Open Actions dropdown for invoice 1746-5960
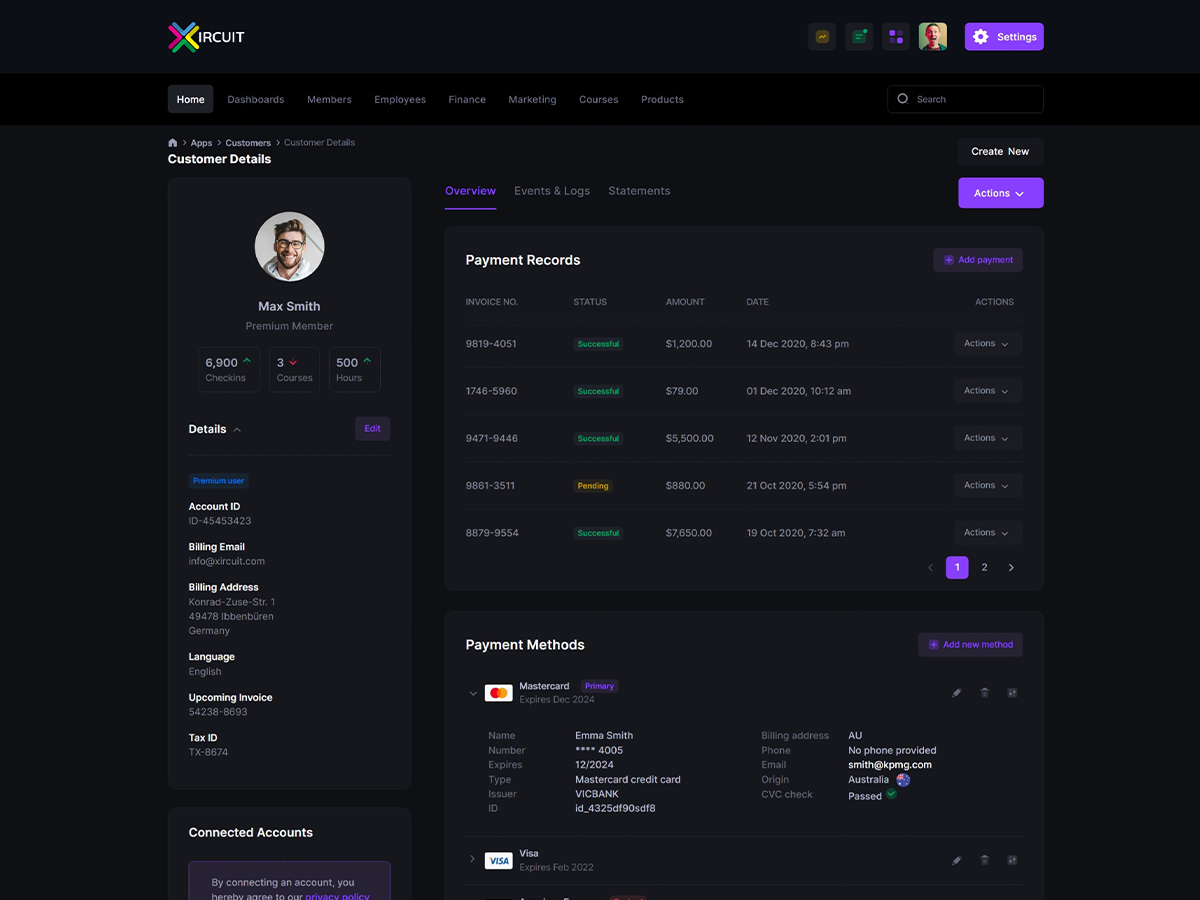The image size is (1200, 900). point(987,391)
